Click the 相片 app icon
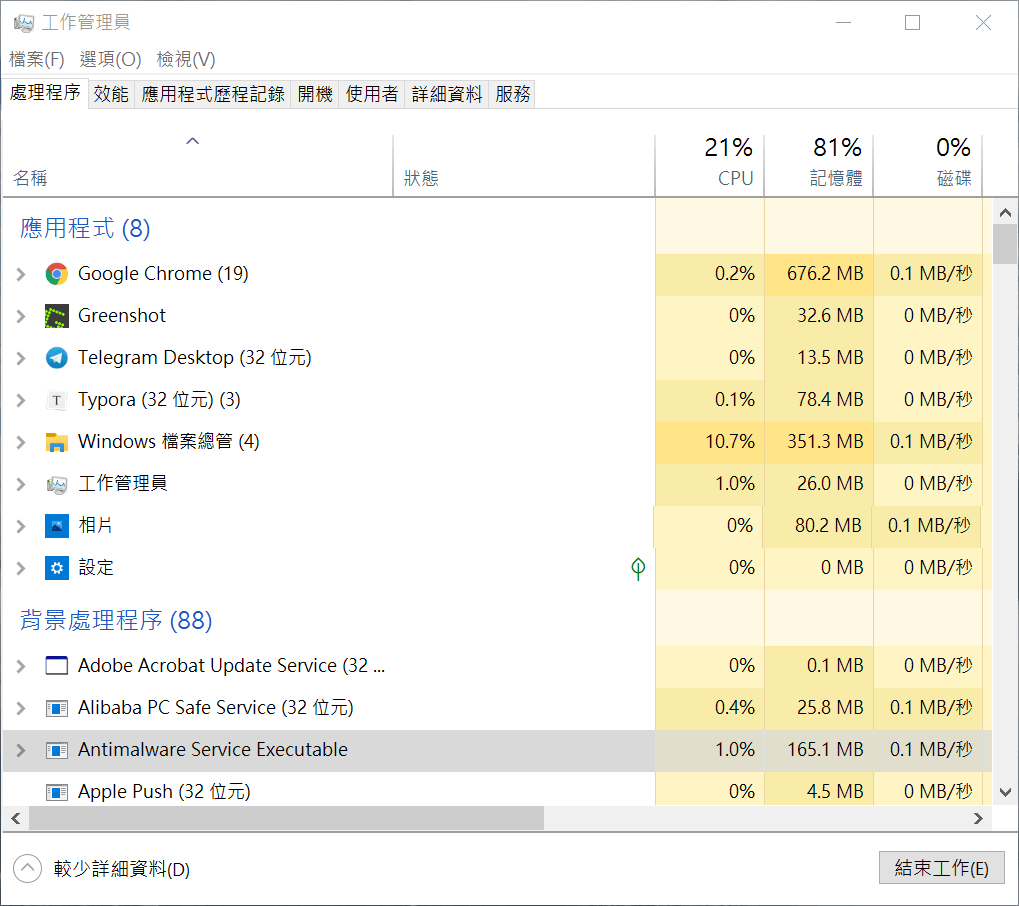 [x=57, y=526]
